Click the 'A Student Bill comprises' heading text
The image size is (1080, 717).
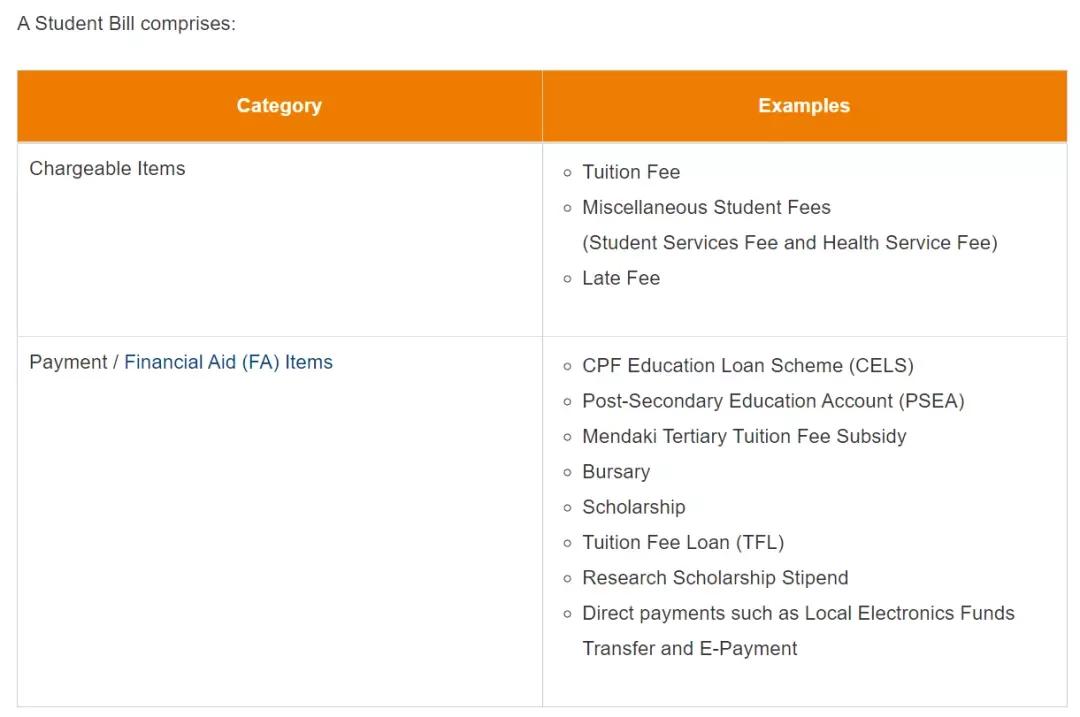pos(127,23)
